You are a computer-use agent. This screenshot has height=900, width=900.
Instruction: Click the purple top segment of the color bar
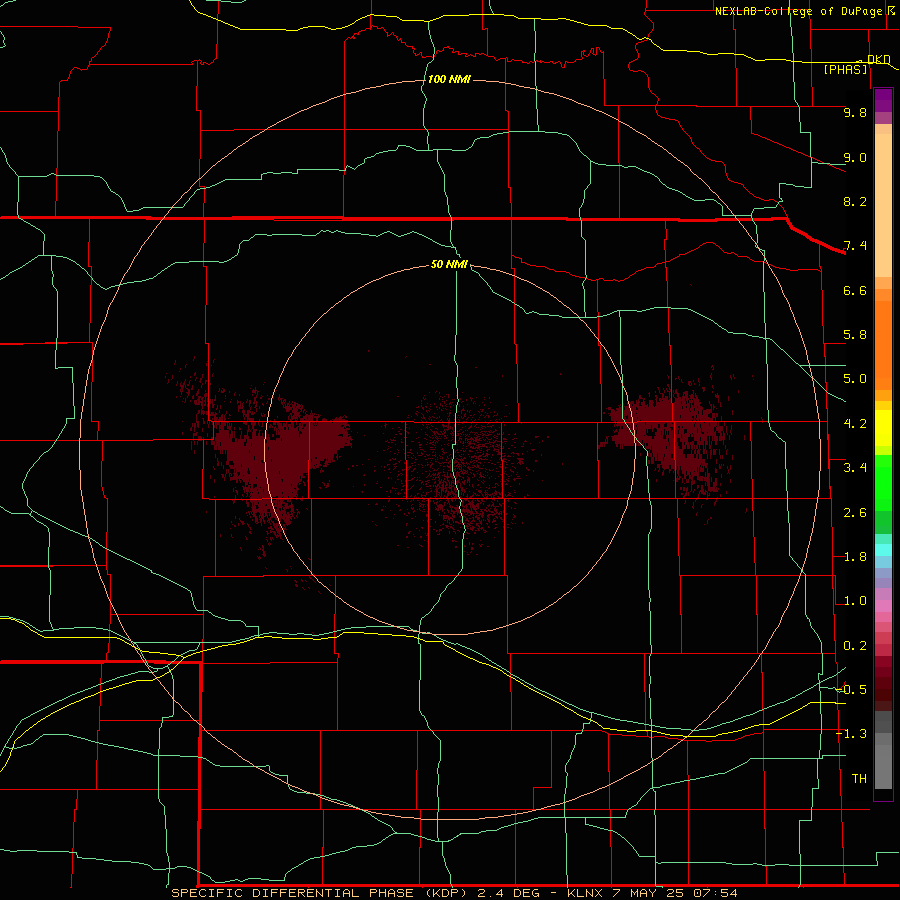click(x=883, y=101)
